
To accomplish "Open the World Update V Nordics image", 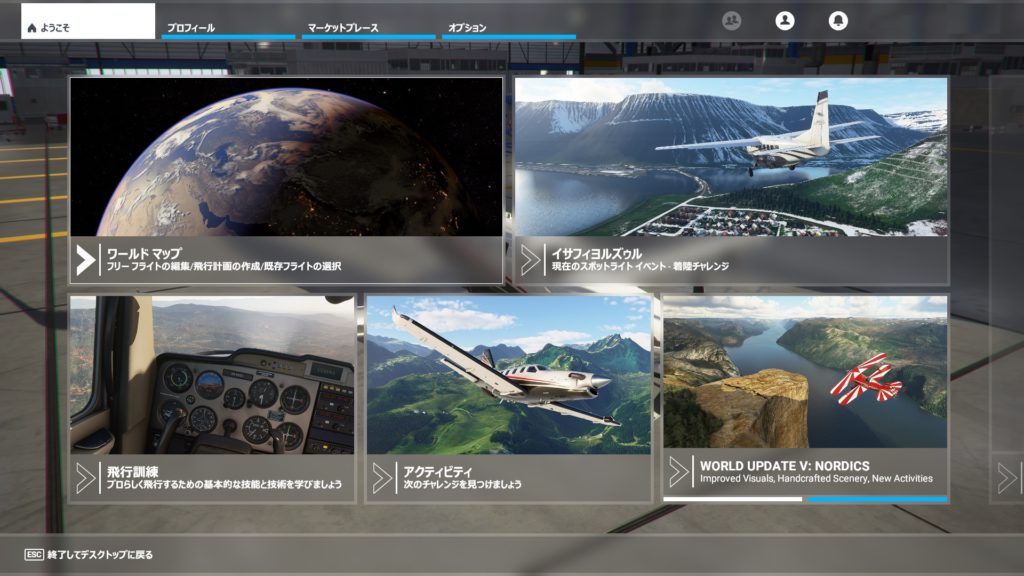I will [805, 372].
